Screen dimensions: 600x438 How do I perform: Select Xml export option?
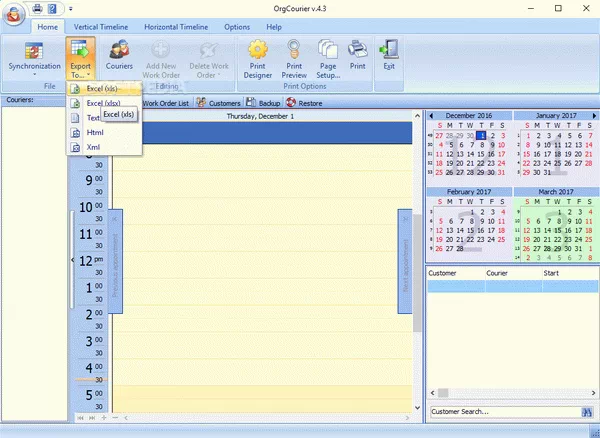pyautogui.click(x=93, y=147)
